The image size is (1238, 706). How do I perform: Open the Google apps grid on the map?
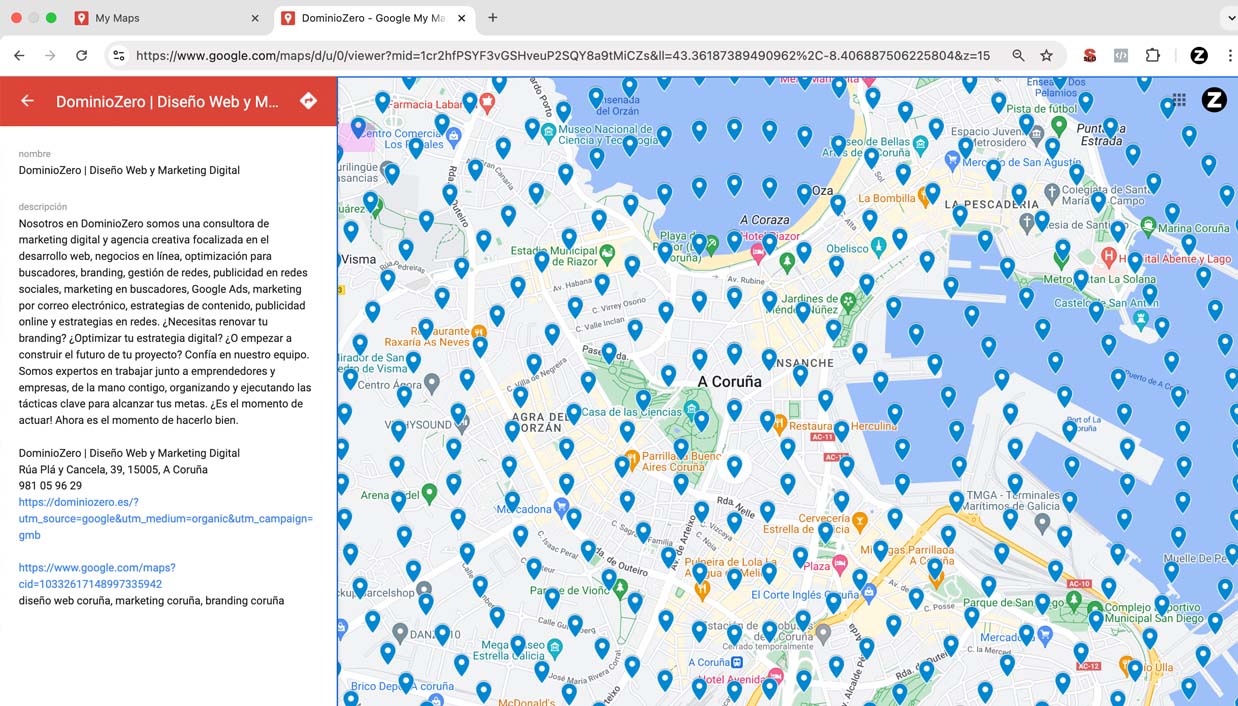[x=1179, y=100]
